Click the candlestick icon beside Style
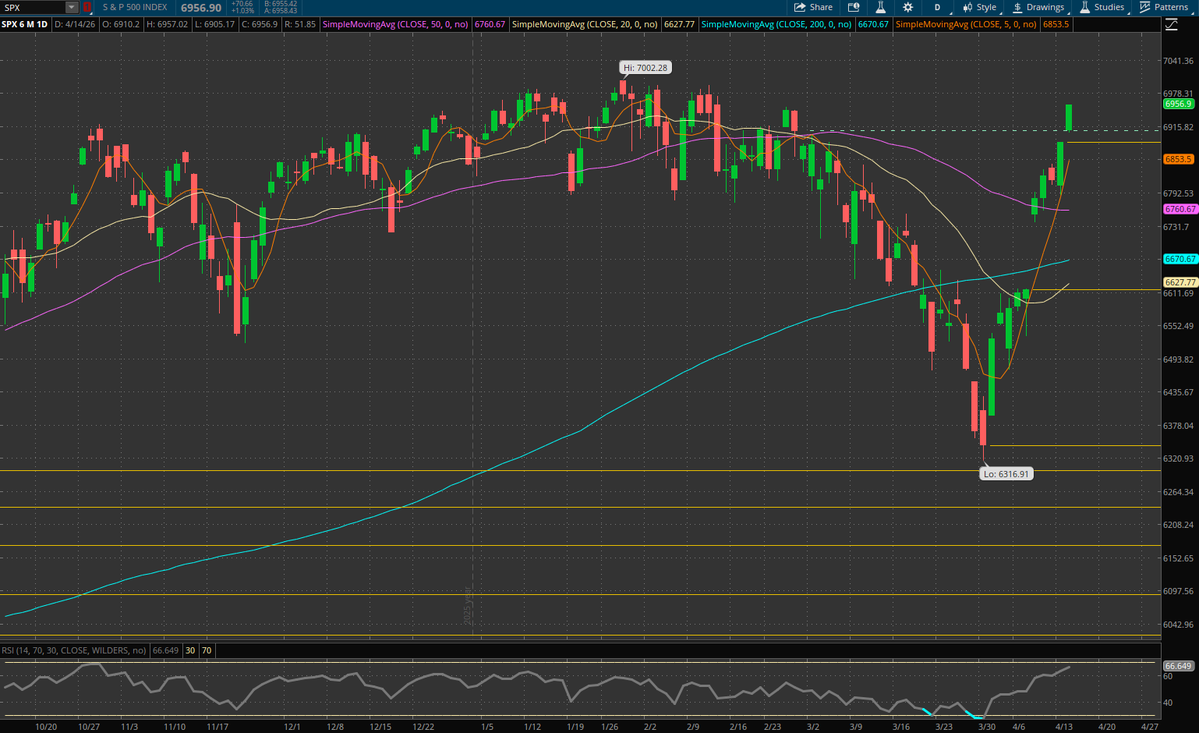 point(967,8)
